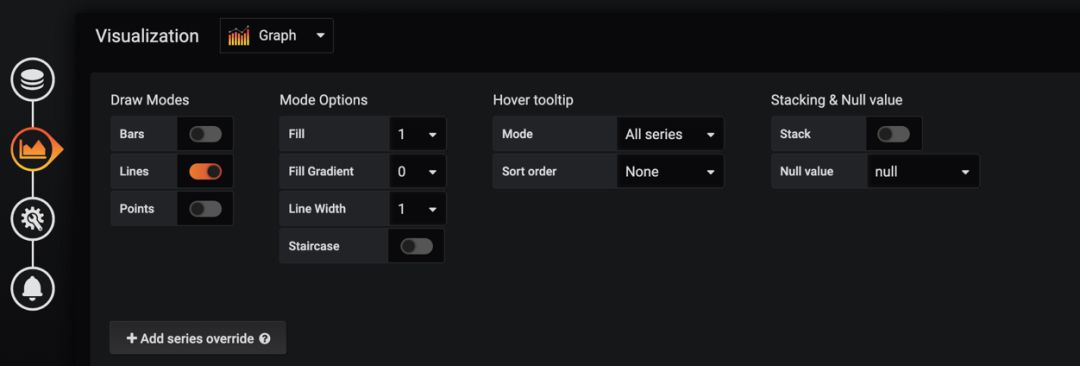Click the plus icon for series override
The image size is (1080, 366).
132,338
